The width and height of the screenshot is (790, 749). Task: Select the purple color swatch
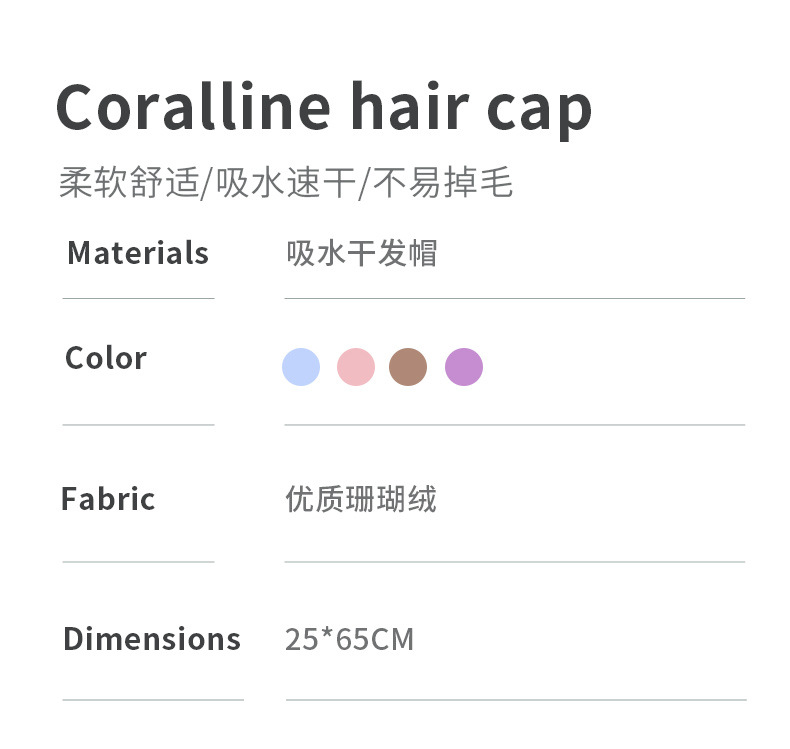click(x=464, y=367)
